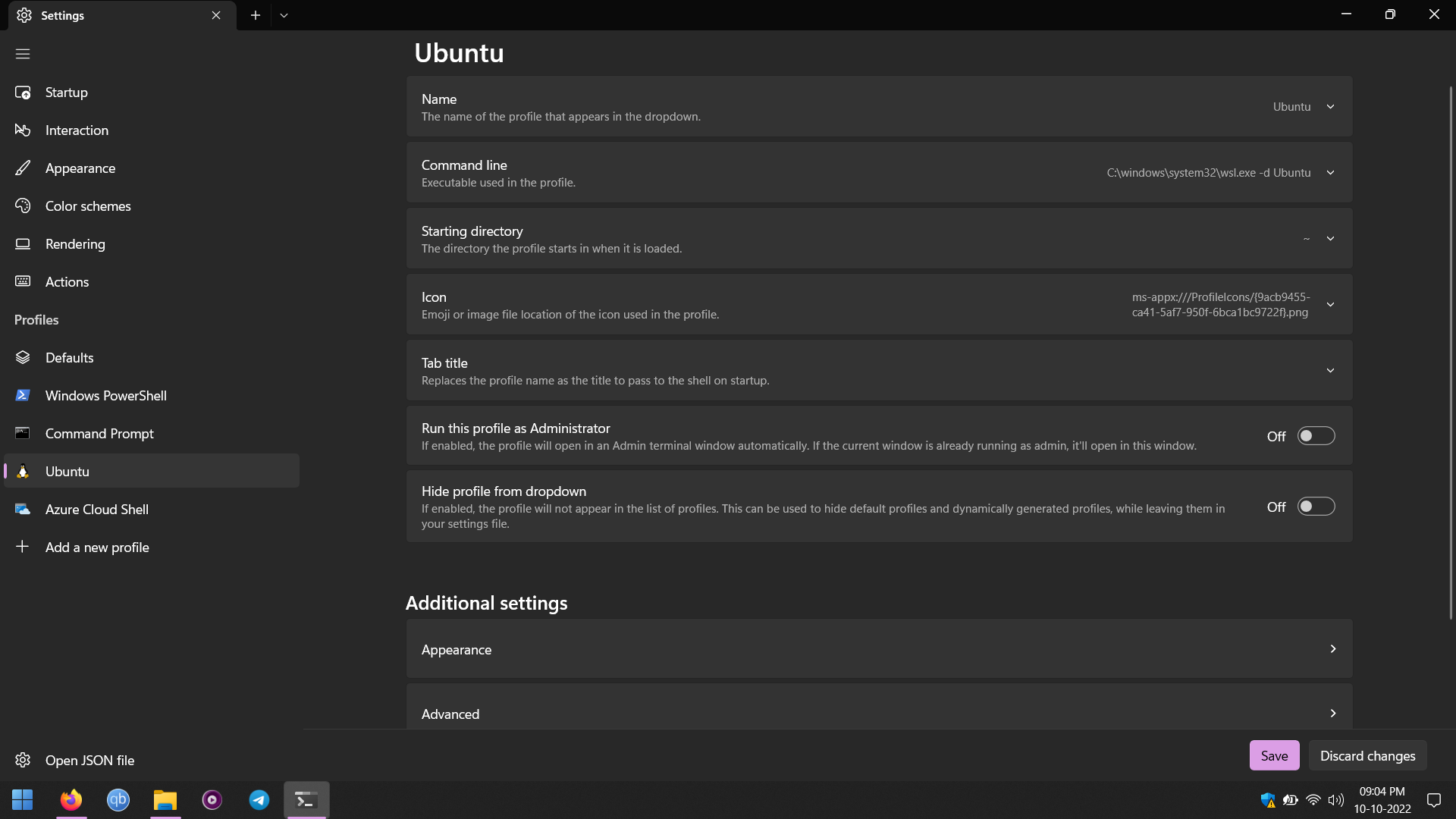Launch Telegram from the taskbar
The height and width of the screenshot is (819, 1456).
(259, 799)
